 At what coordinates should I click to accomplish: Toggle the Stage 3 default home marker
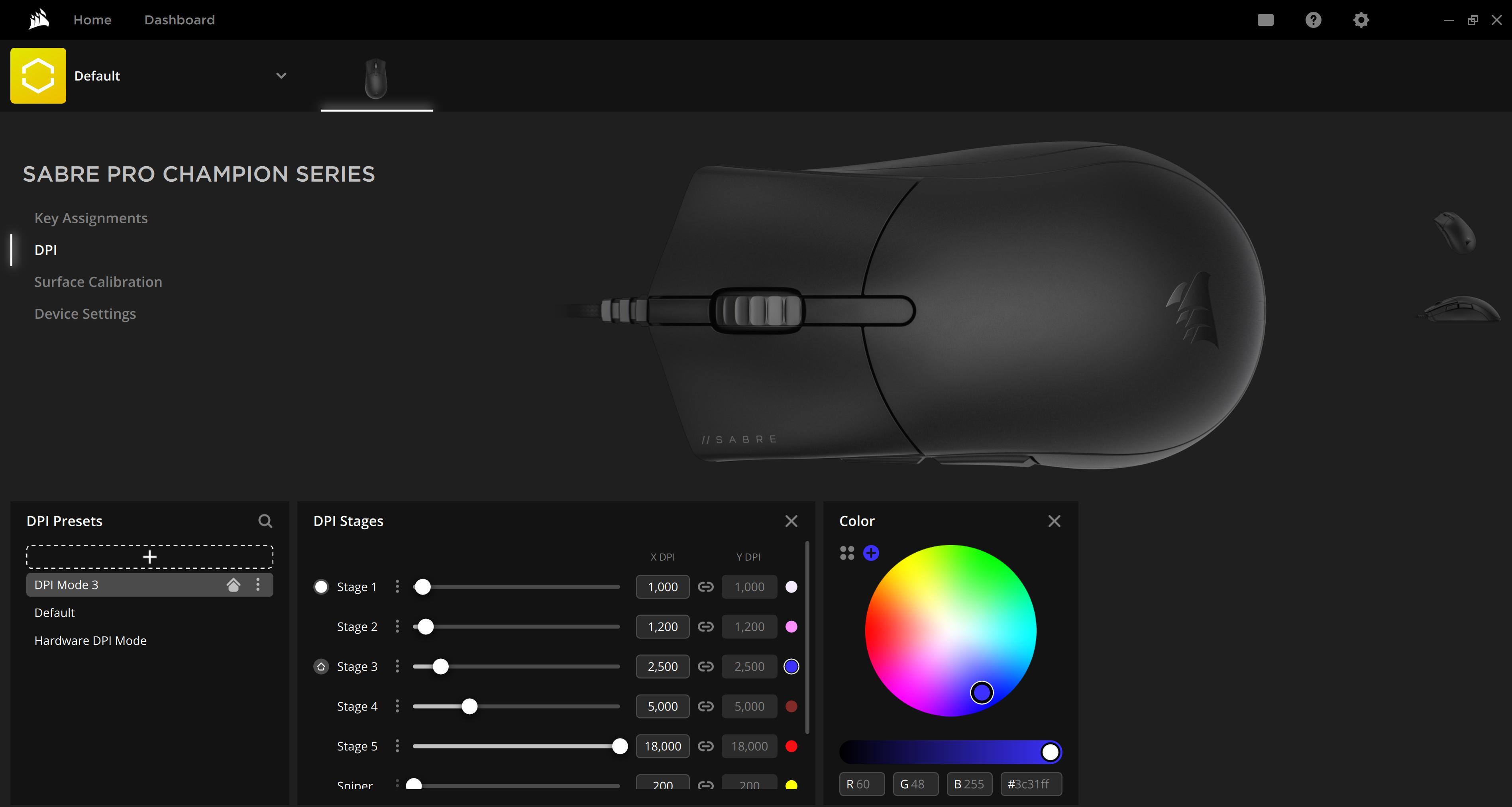tap(321, 667)
